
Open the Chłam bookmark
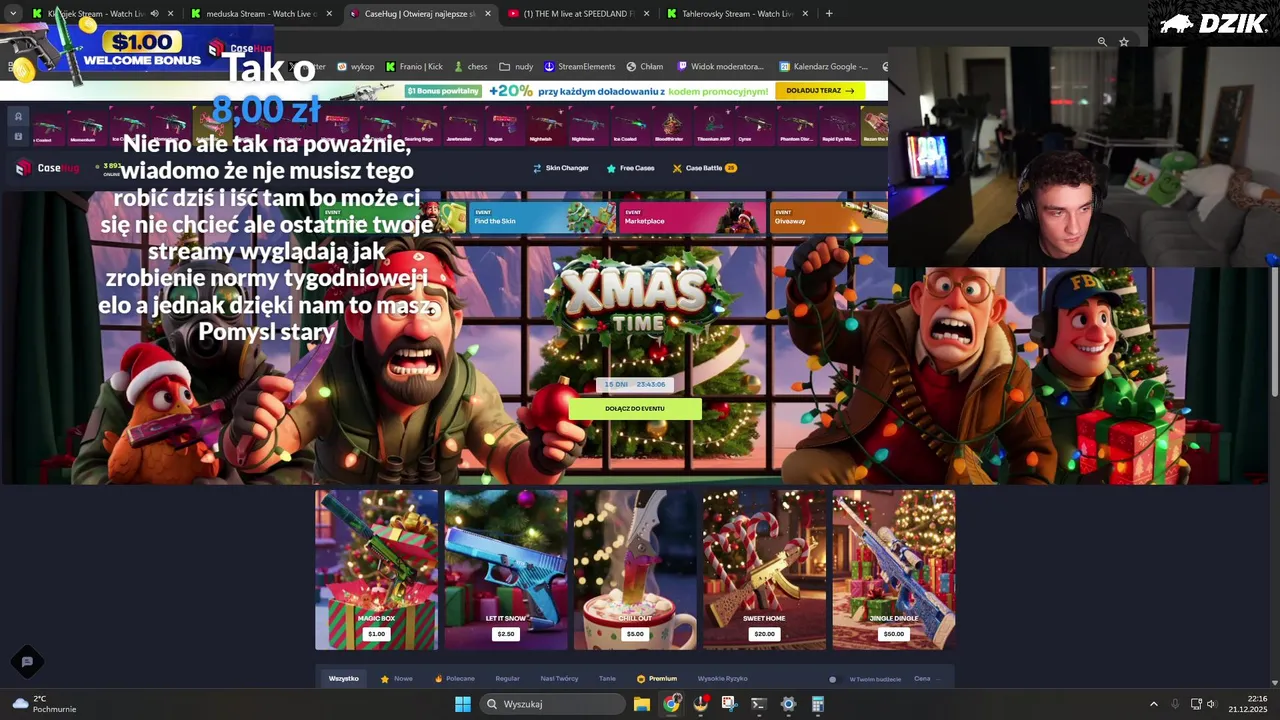coord(645,67)
